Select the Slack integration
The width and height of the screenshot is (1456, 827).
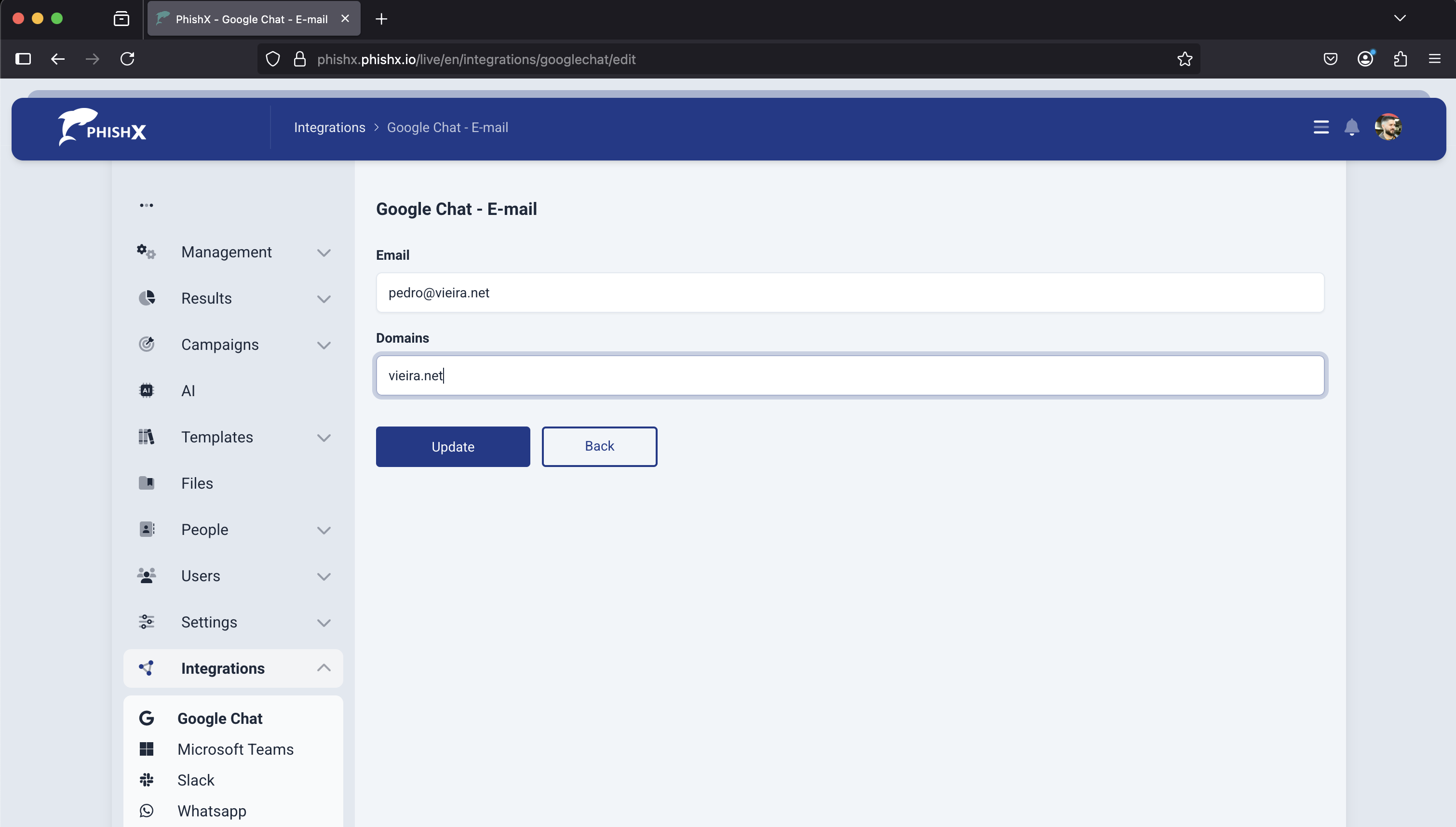[x=195, y=780]
